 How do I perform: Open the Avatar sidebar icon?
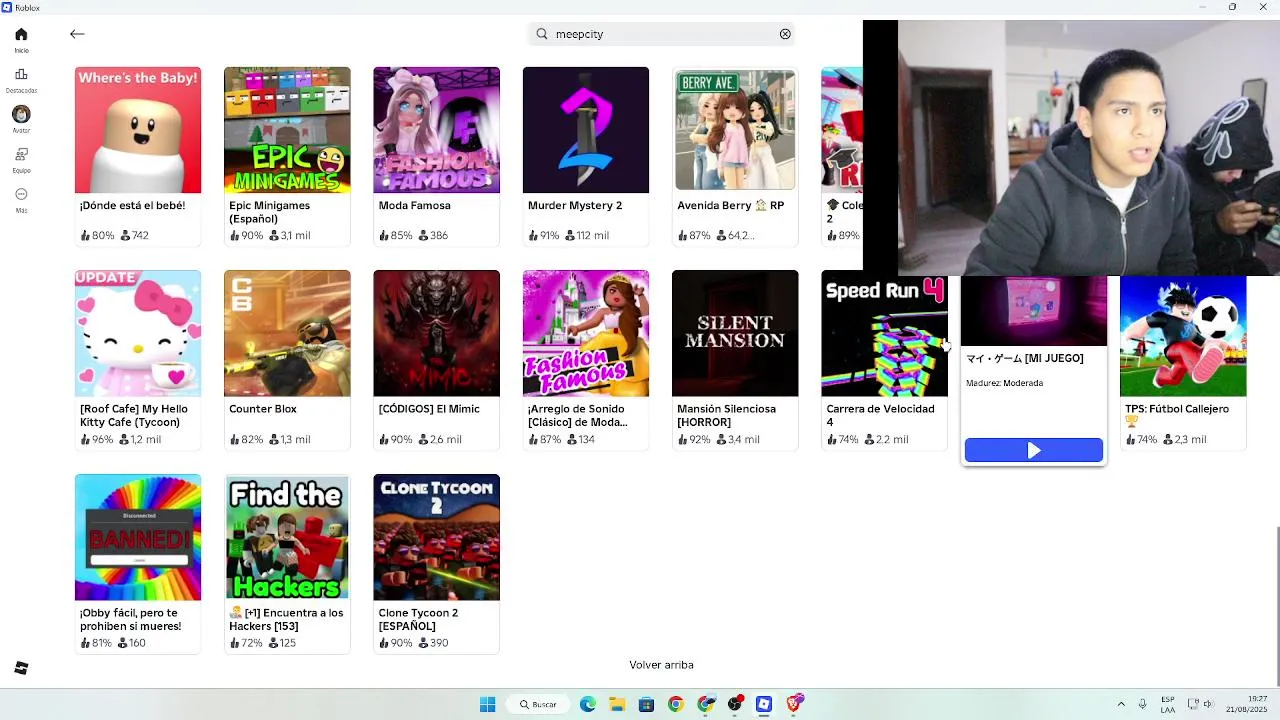[x=21, y=114]
